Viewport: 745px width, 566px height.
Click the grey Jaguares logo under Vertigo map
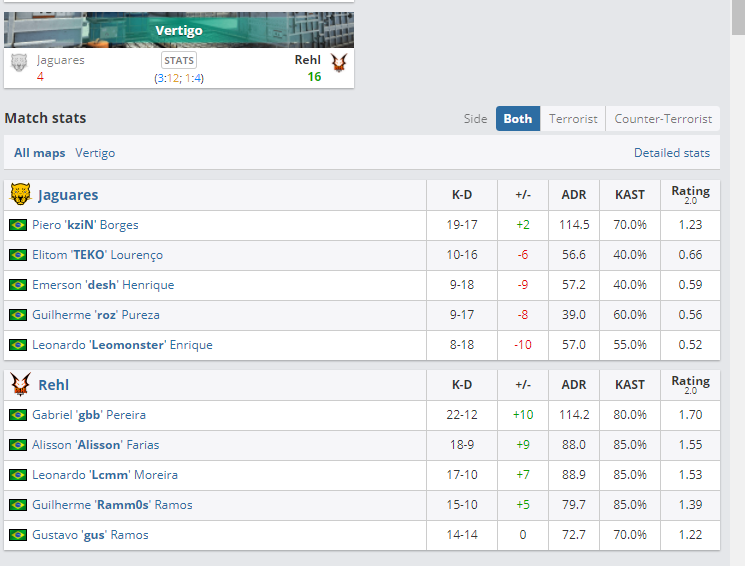pos(19,63)
